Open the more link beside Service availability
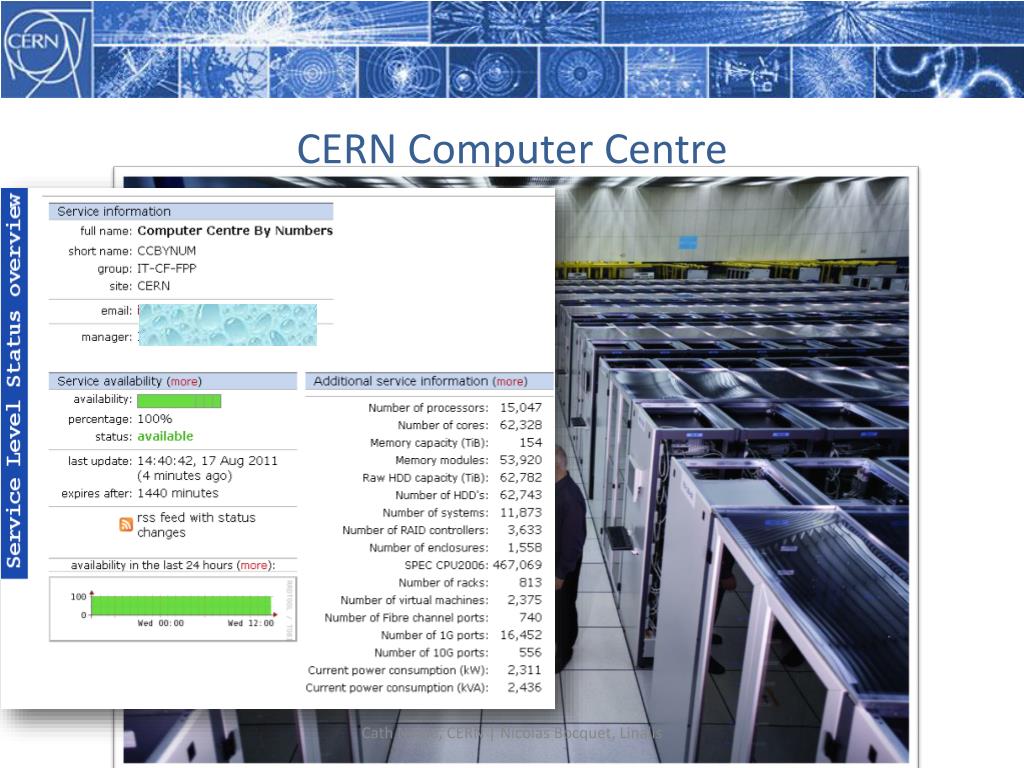 point(184,381)
